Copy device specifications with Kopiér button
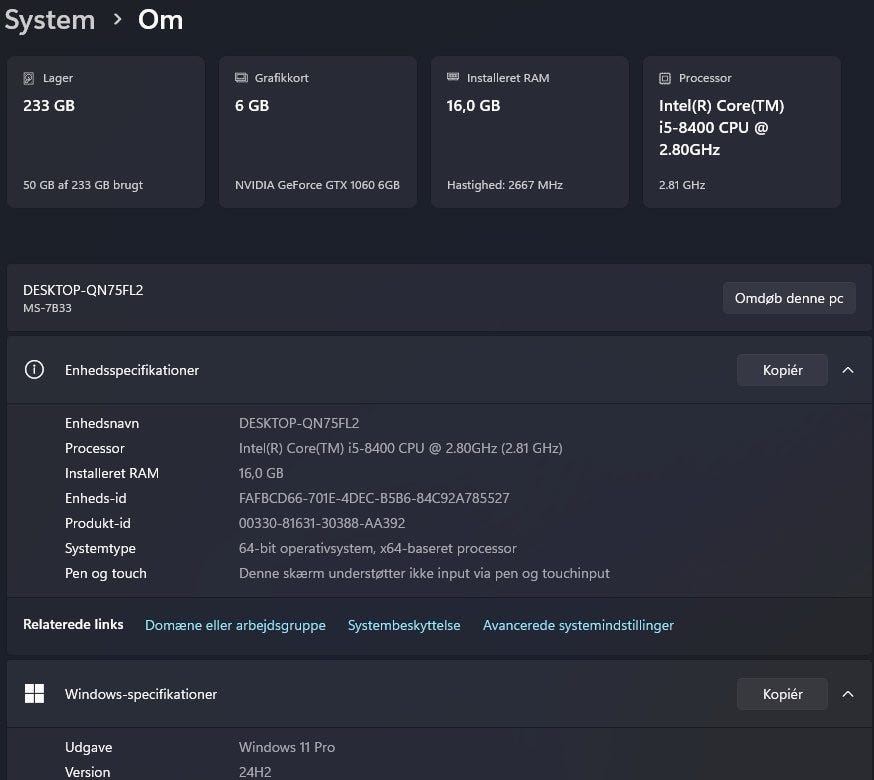The image size is (874, 780). click(782, 370)
